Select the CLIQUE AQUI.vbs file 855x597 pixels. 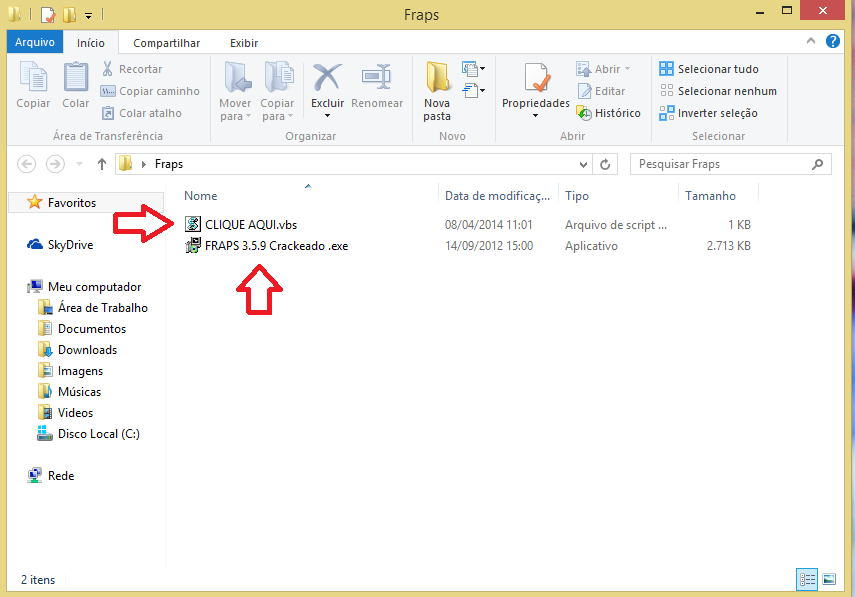point(241,225)
